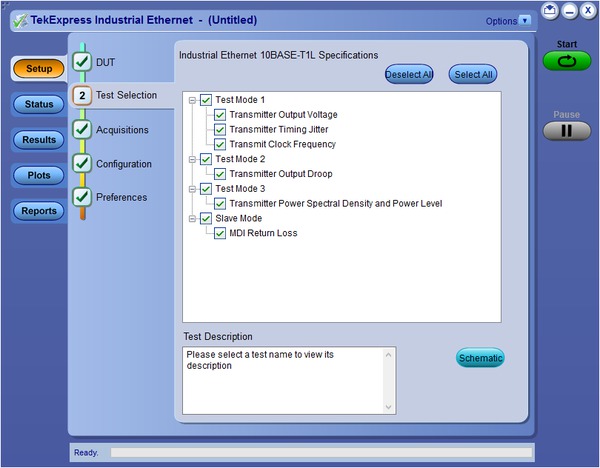600x468 pixels.
Task: Switch to the Results panel
Action: [39, 140]
